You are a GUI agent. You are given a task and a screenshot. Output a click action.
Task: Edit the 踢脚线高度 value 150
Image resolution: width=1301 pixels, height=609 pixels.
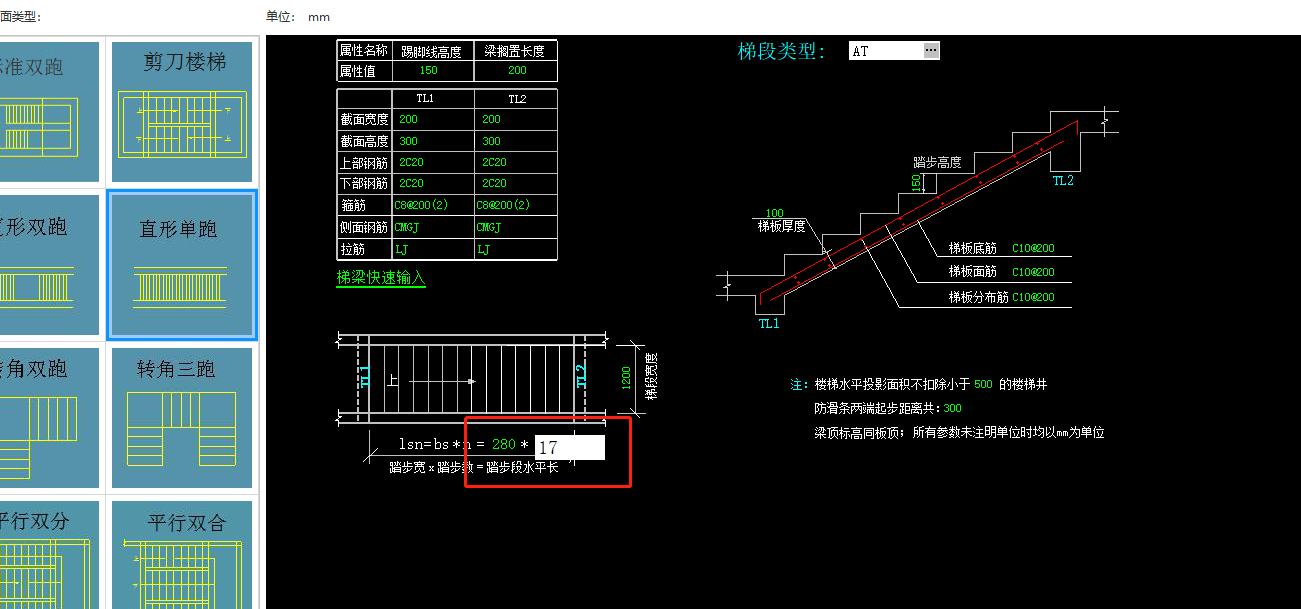click(429, 71)
